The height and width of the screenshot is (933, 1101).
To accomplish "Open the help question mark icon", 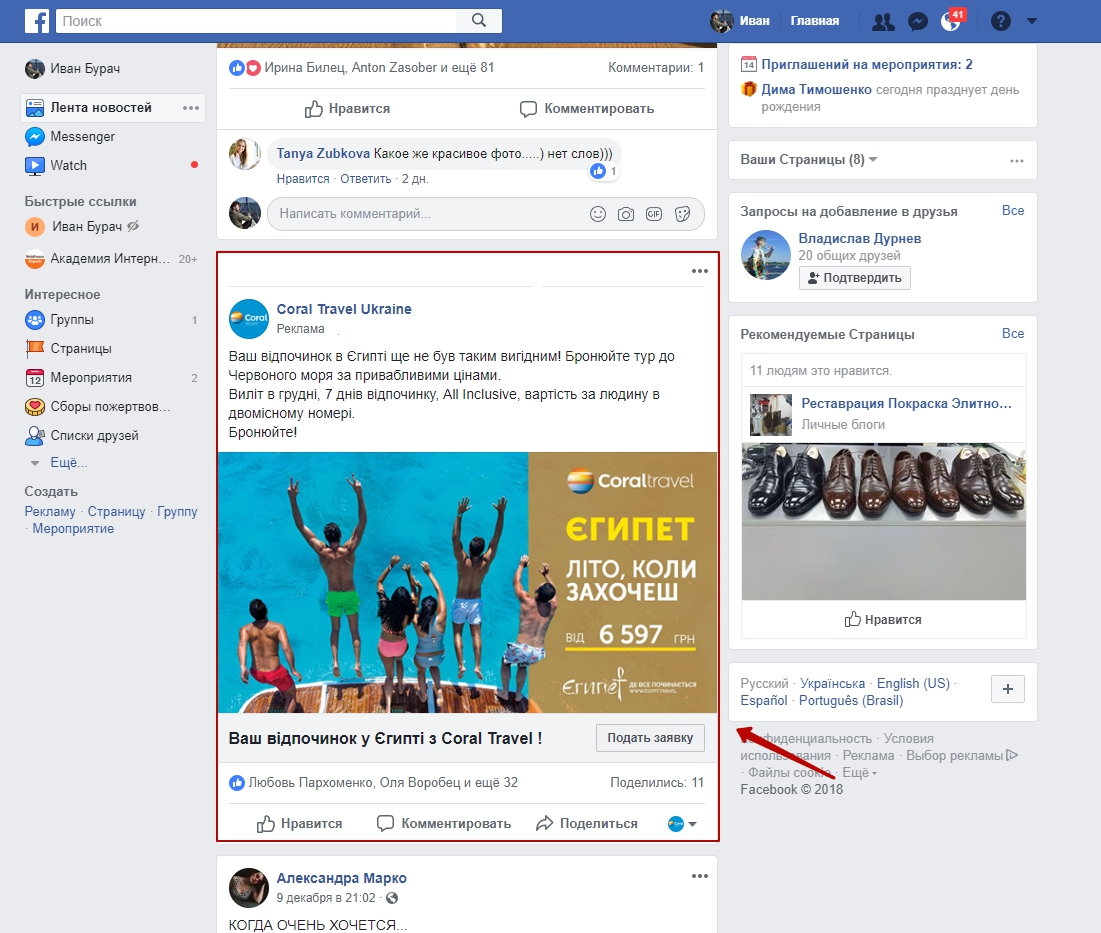I will tap(1000, 21).
